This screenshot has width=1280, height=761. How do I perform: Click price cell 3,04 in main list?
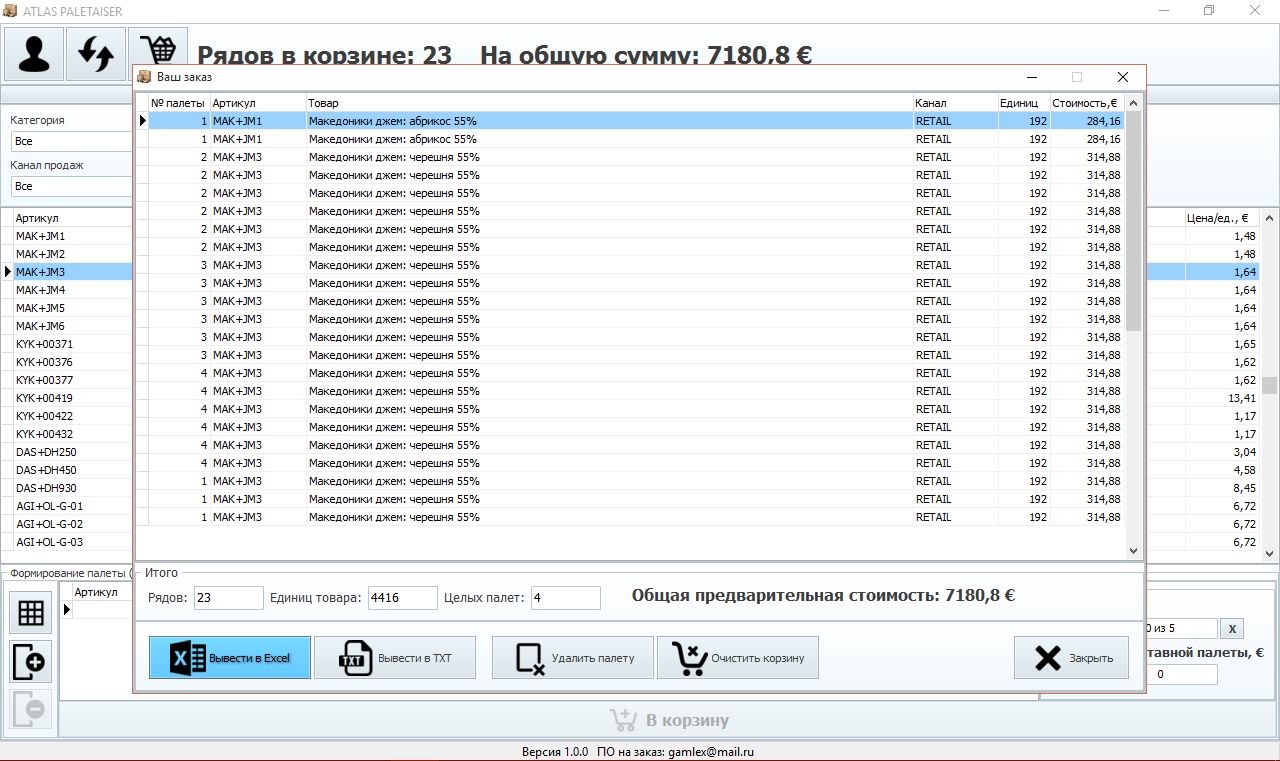pyautogui.click(x=1222, y=452)
